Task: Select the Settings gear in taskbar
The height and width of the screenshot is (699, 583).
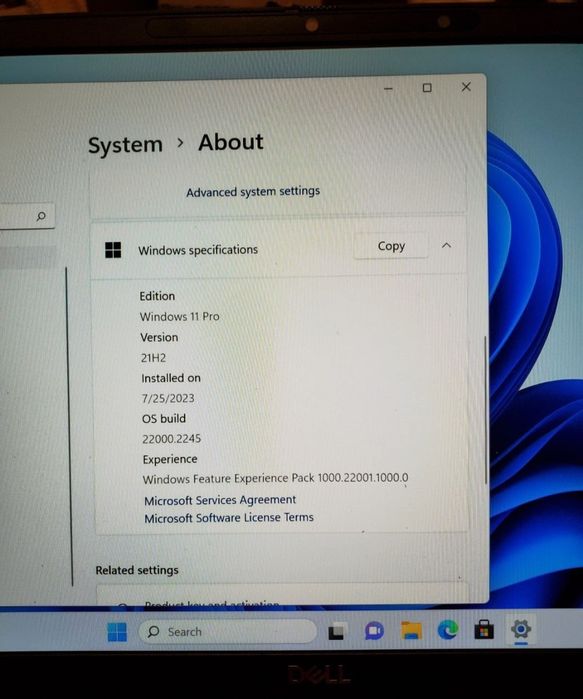Action: [x=521, y=629]
